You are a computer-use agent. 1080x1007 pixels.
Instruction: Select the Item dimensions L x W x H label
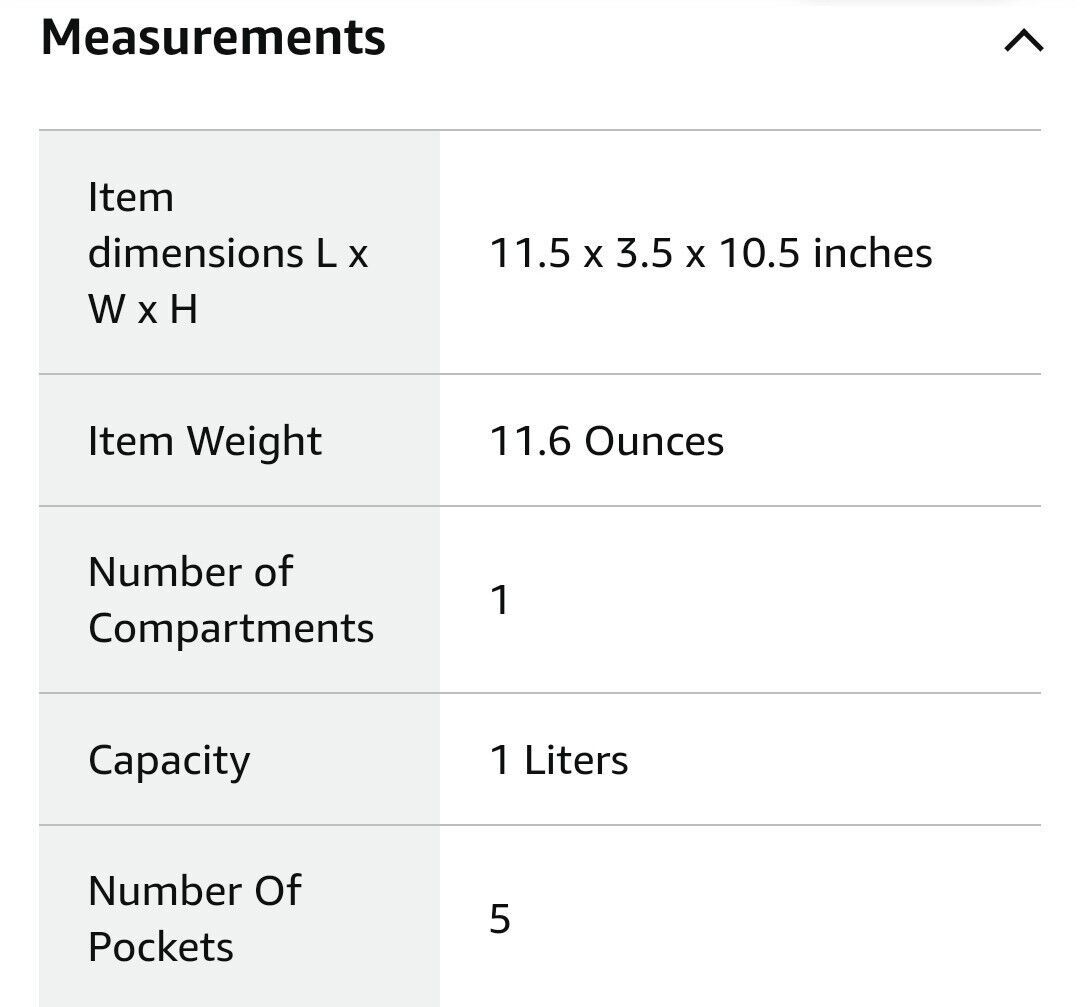point(228,253)
